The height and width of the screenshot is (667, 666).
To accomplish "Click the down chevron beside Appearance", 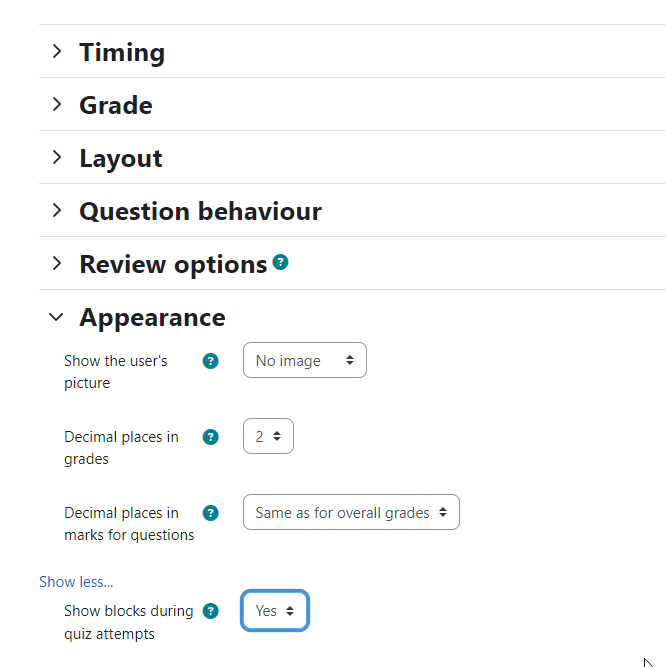I will click(56, 317).
